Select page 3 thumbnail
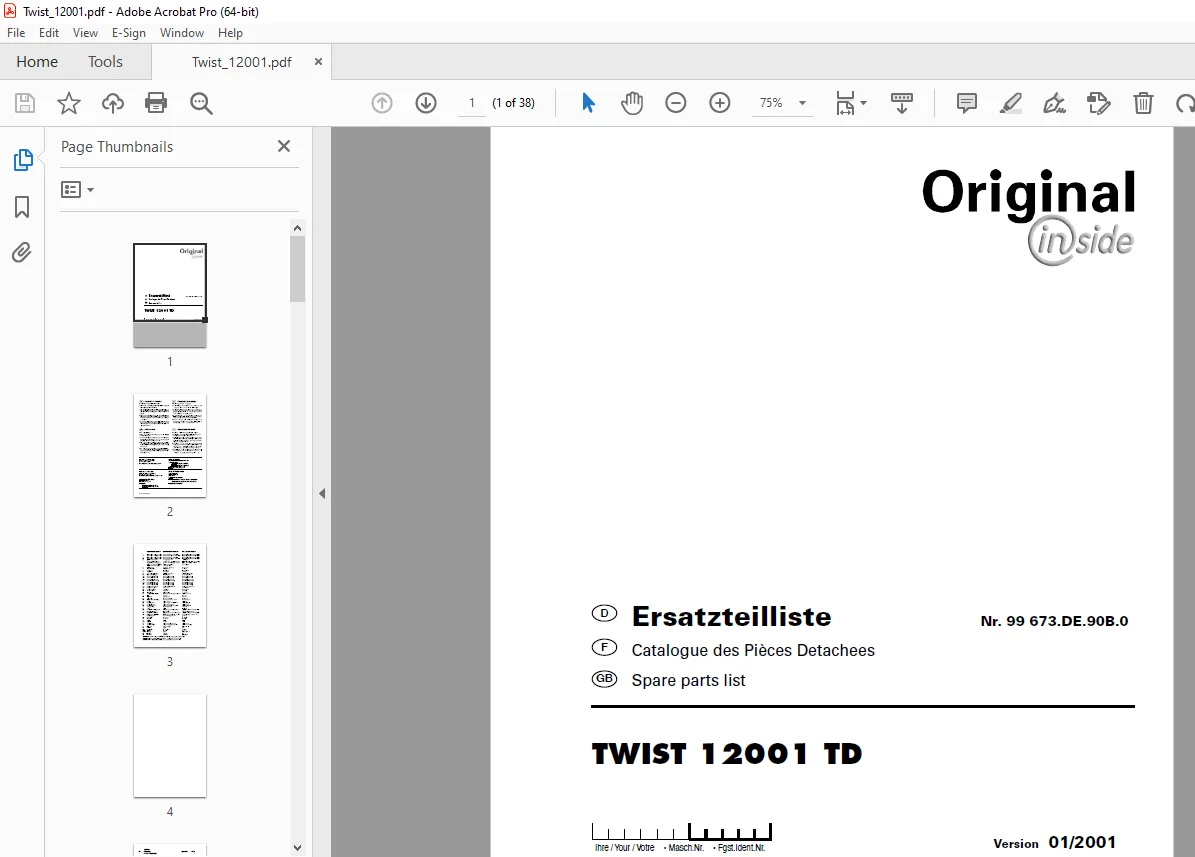The height and width of the screenshot is (857, 1195). pos(170,595)
